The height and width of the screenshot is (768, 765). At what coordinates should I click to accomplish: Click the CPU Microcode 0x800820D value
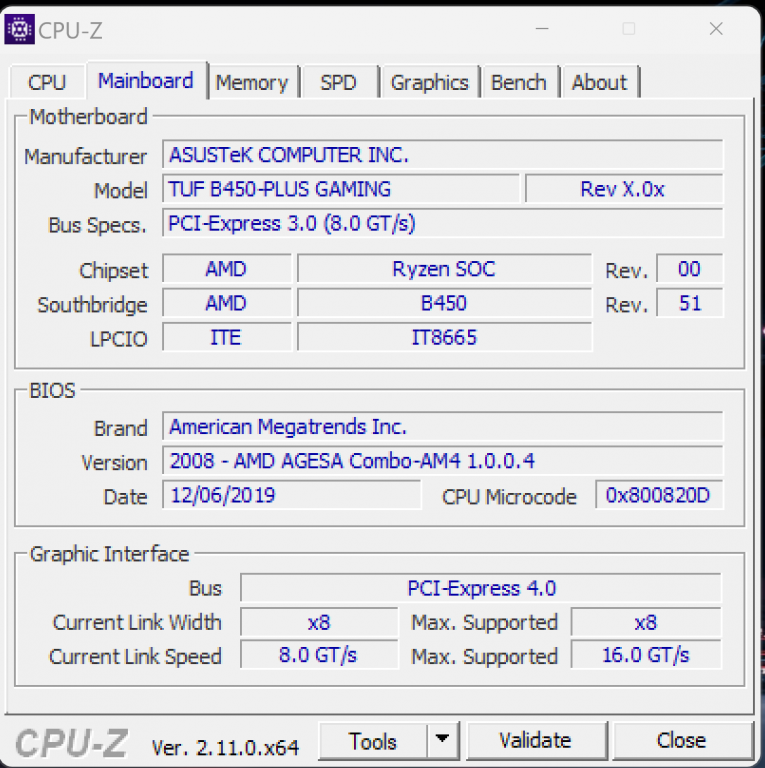pos(659,495)
